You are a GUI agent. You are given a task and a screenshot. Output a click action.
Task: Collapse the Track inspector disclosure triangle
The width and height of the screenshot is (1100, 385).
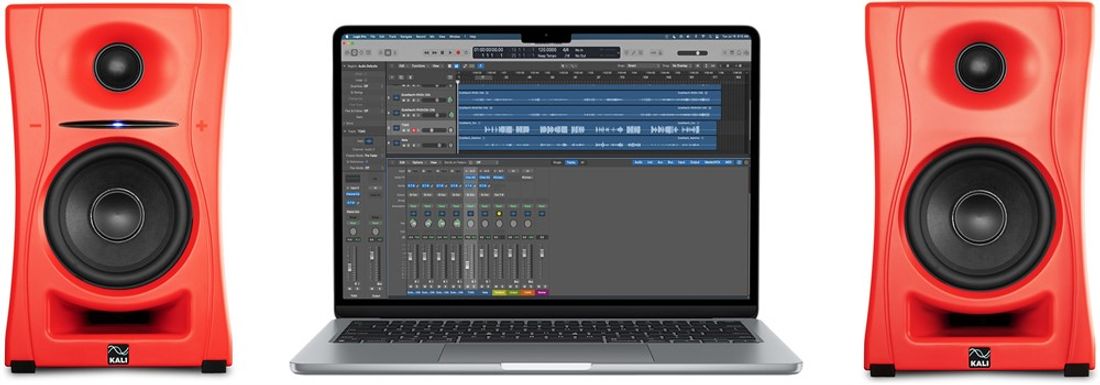pyautogui.click(x=344, y=131)
